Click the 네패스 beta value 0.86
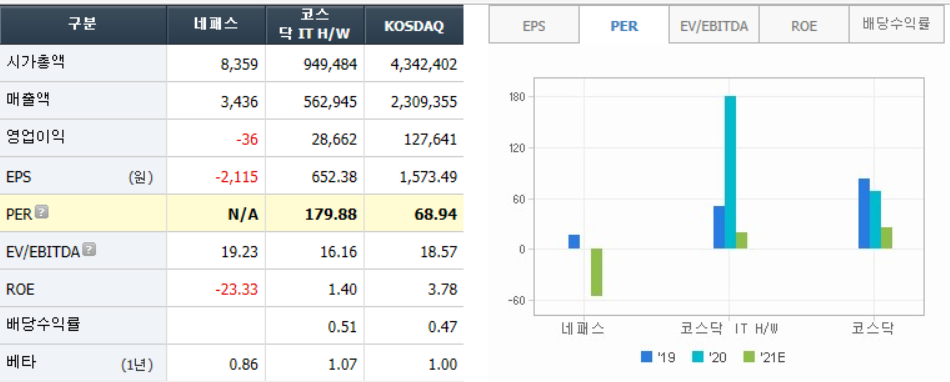 (245, 364)
